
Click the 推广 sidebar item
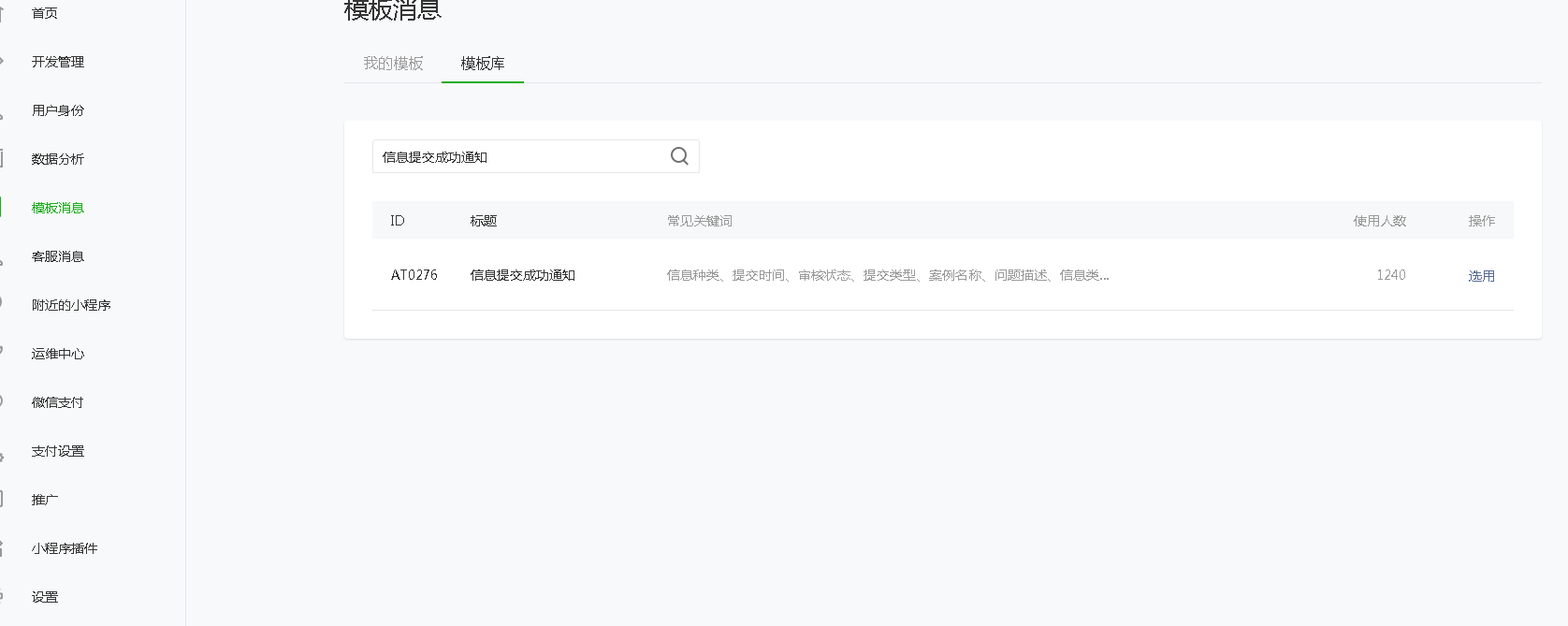[45, 500]
